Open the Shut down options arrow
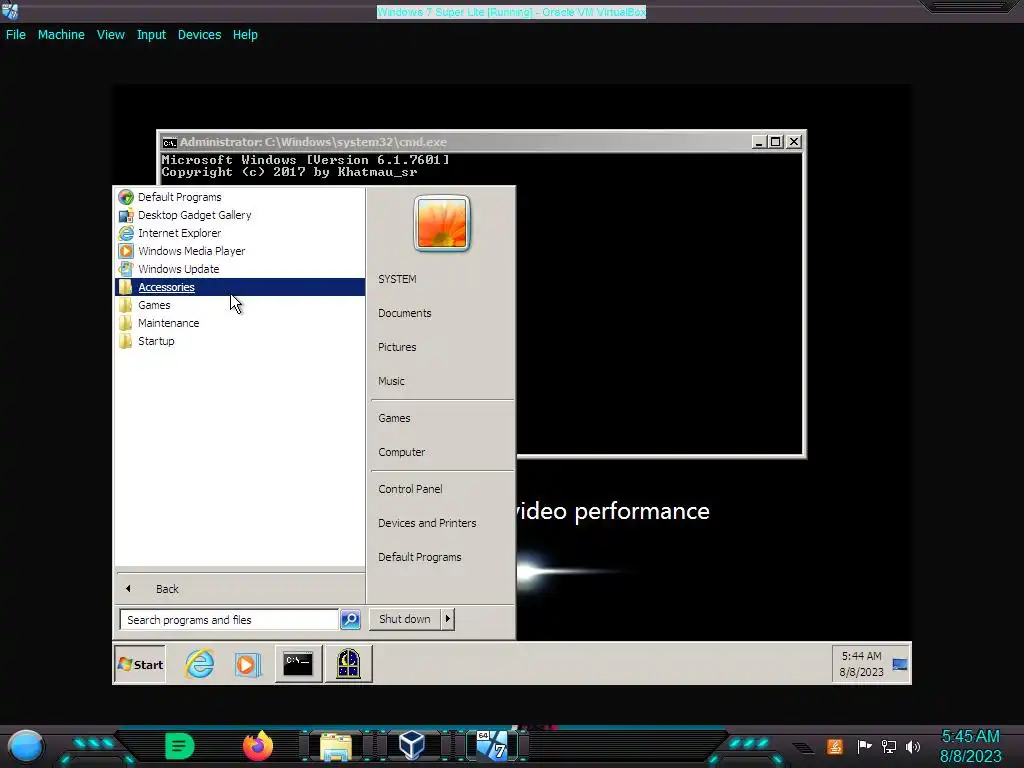Viewport: 1024px width, 768px height. point(447,618)
